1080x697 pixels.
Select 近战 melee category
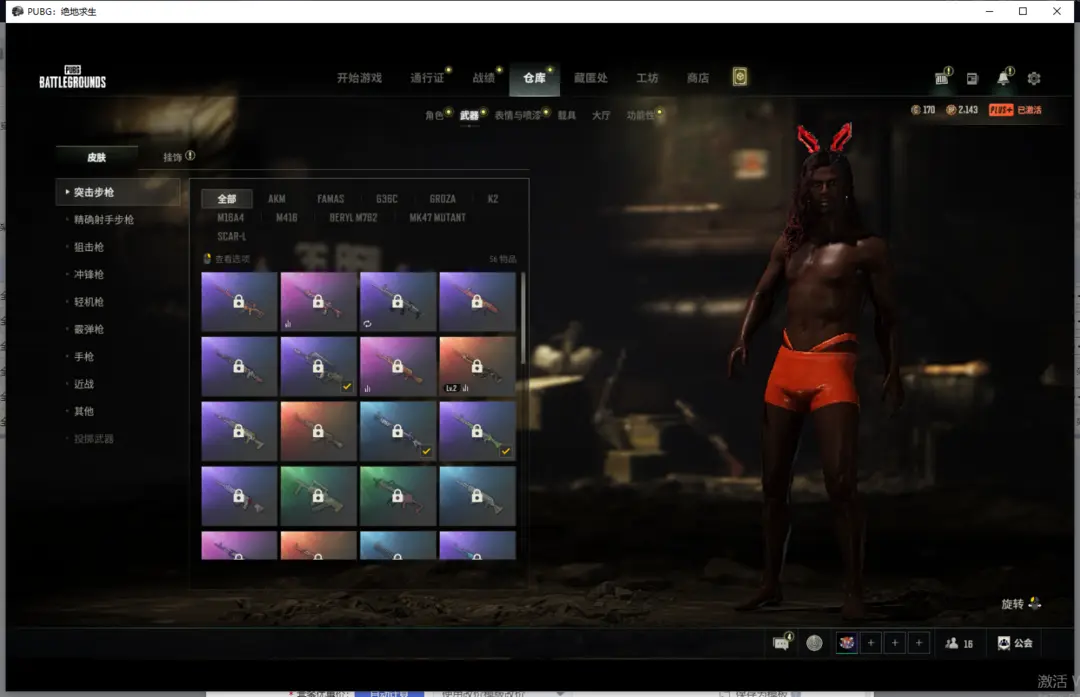(84, 384)
